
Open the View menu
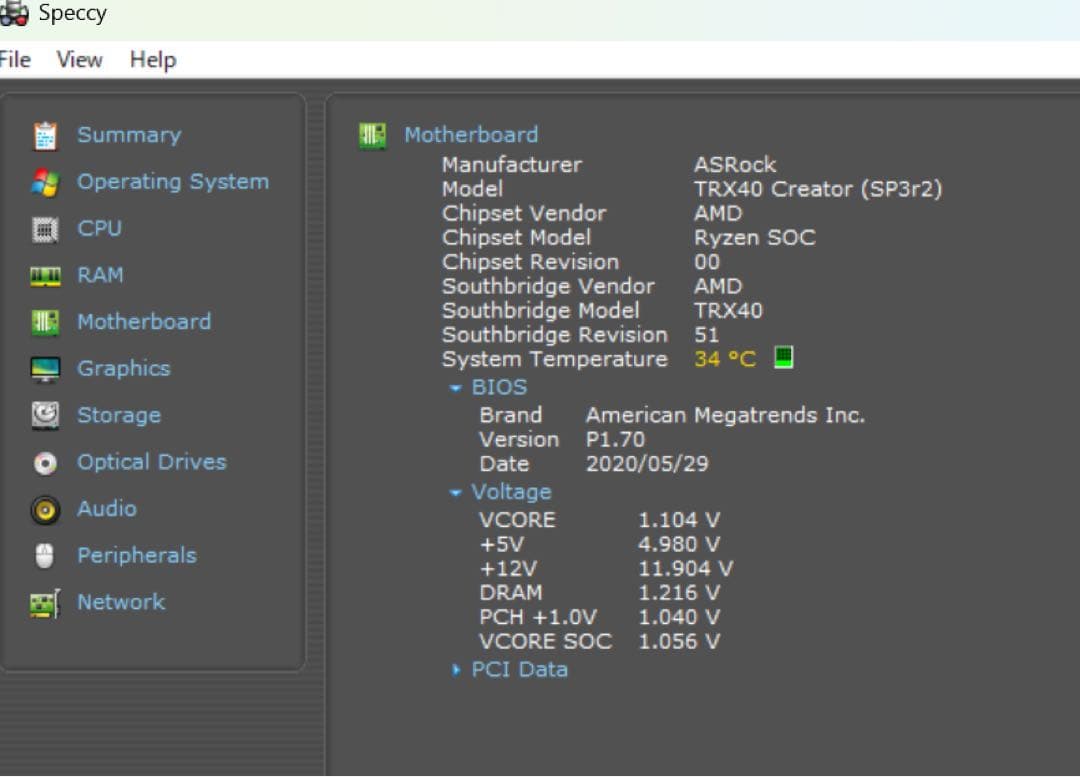[79, 60]
